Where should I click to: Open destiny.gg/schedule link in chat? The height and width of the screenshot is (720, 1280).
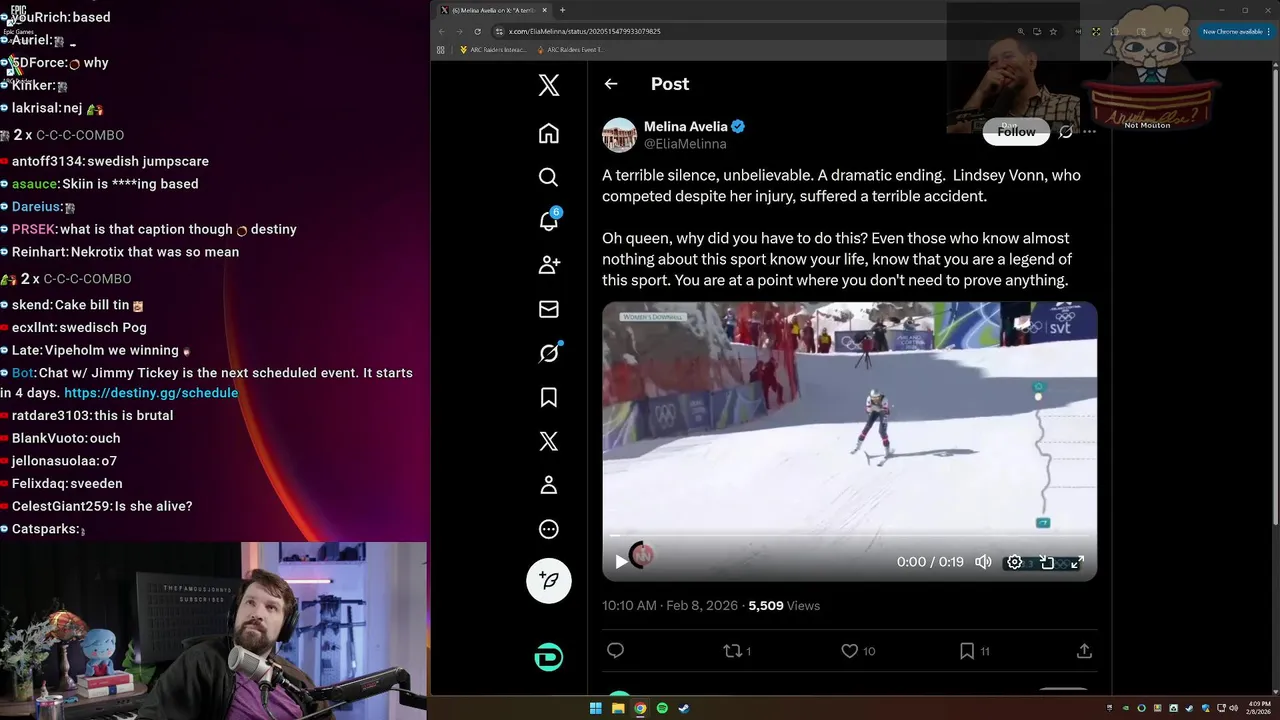pyautogui.click(x=151, y=393)
